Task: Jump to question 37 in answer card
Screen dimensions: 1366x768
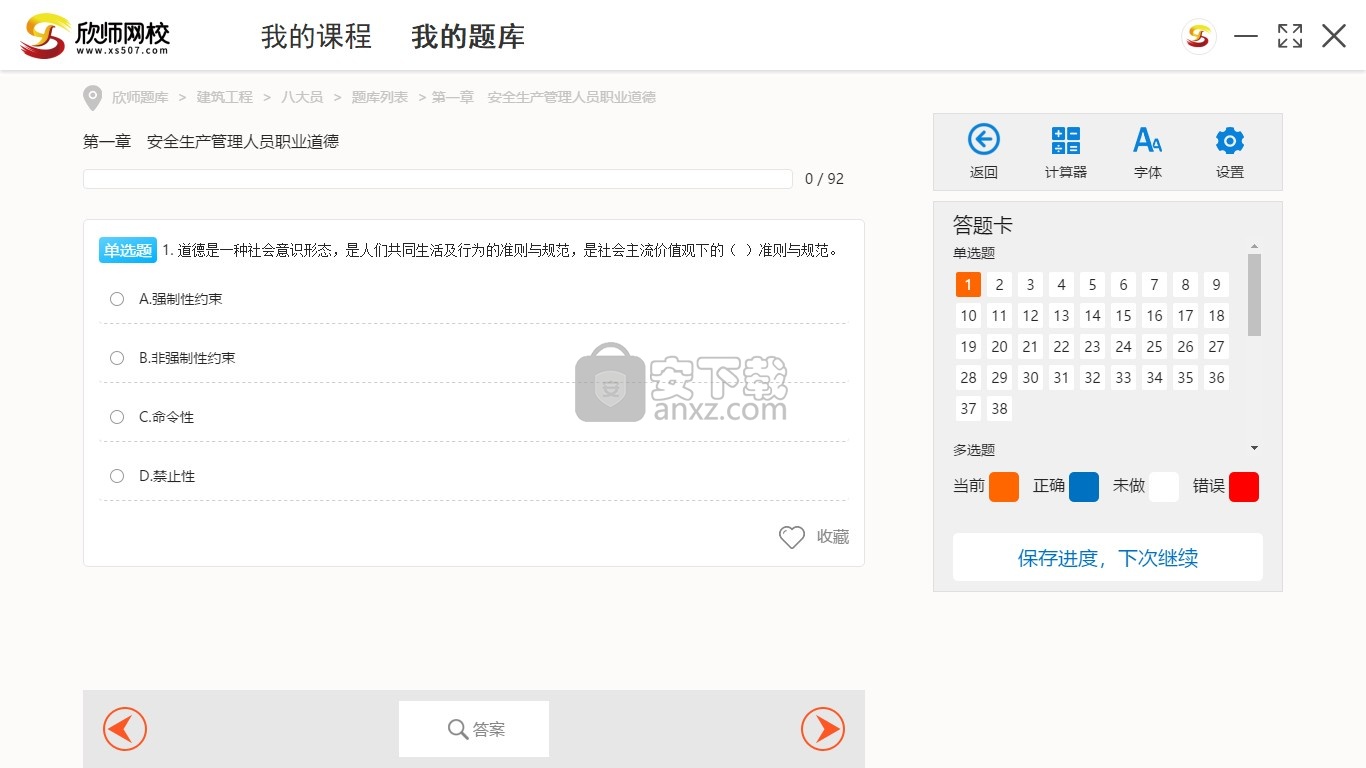Action: pos(968,409)
